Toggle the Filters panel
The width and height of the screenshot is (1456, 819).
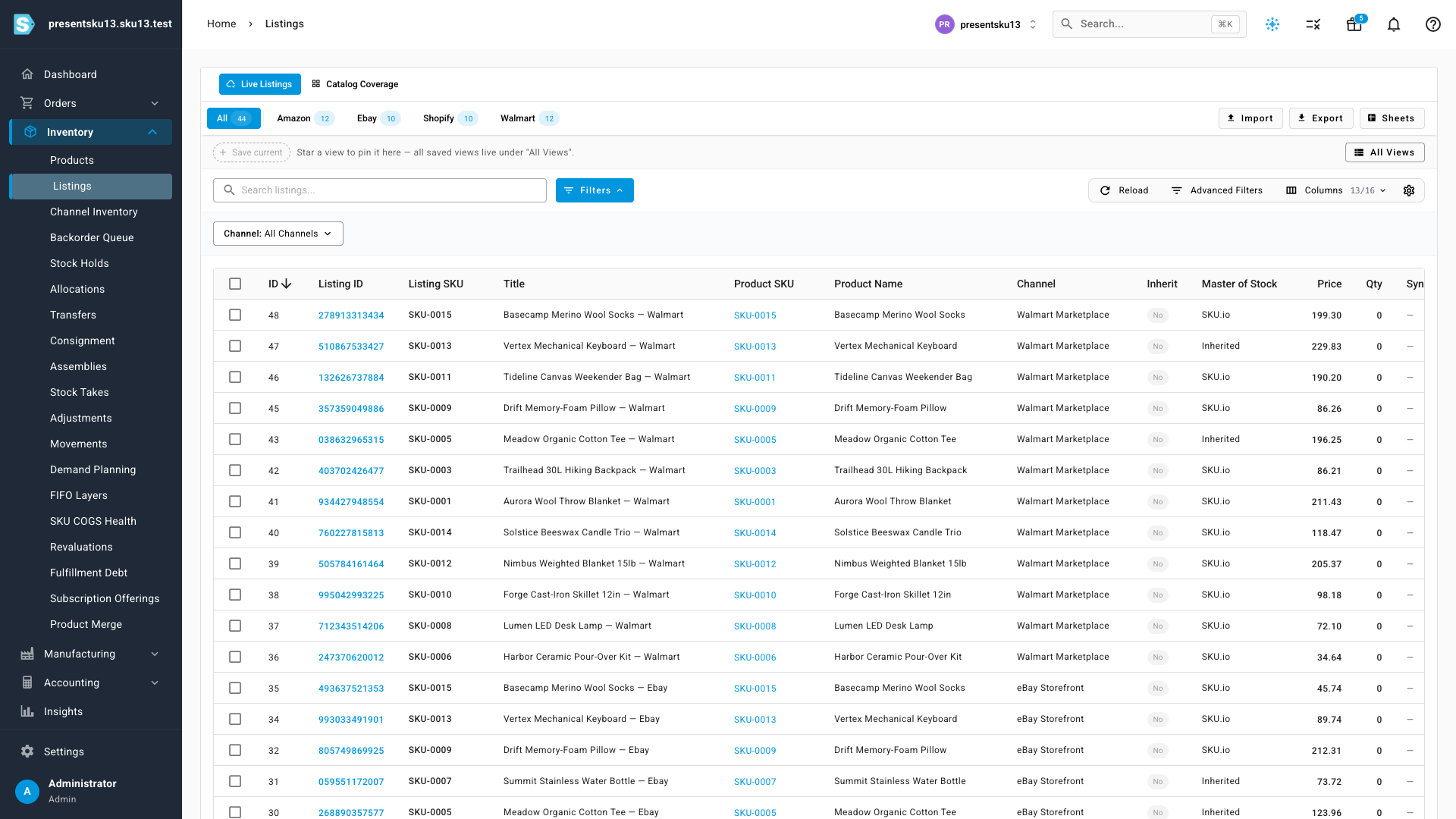[595, 190]
